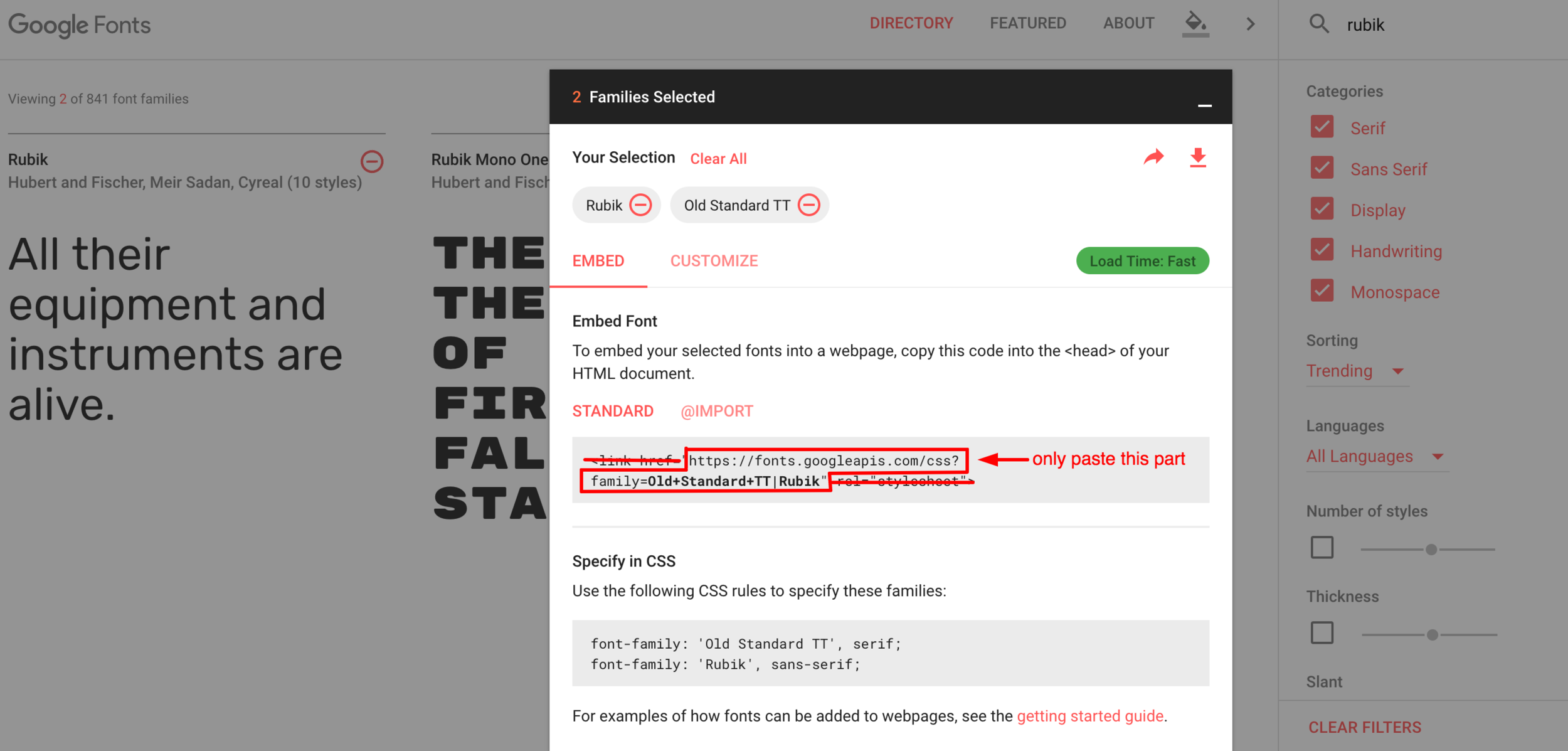
Task: Click the right chevron in header
Action: click(x=1250, y=24)
